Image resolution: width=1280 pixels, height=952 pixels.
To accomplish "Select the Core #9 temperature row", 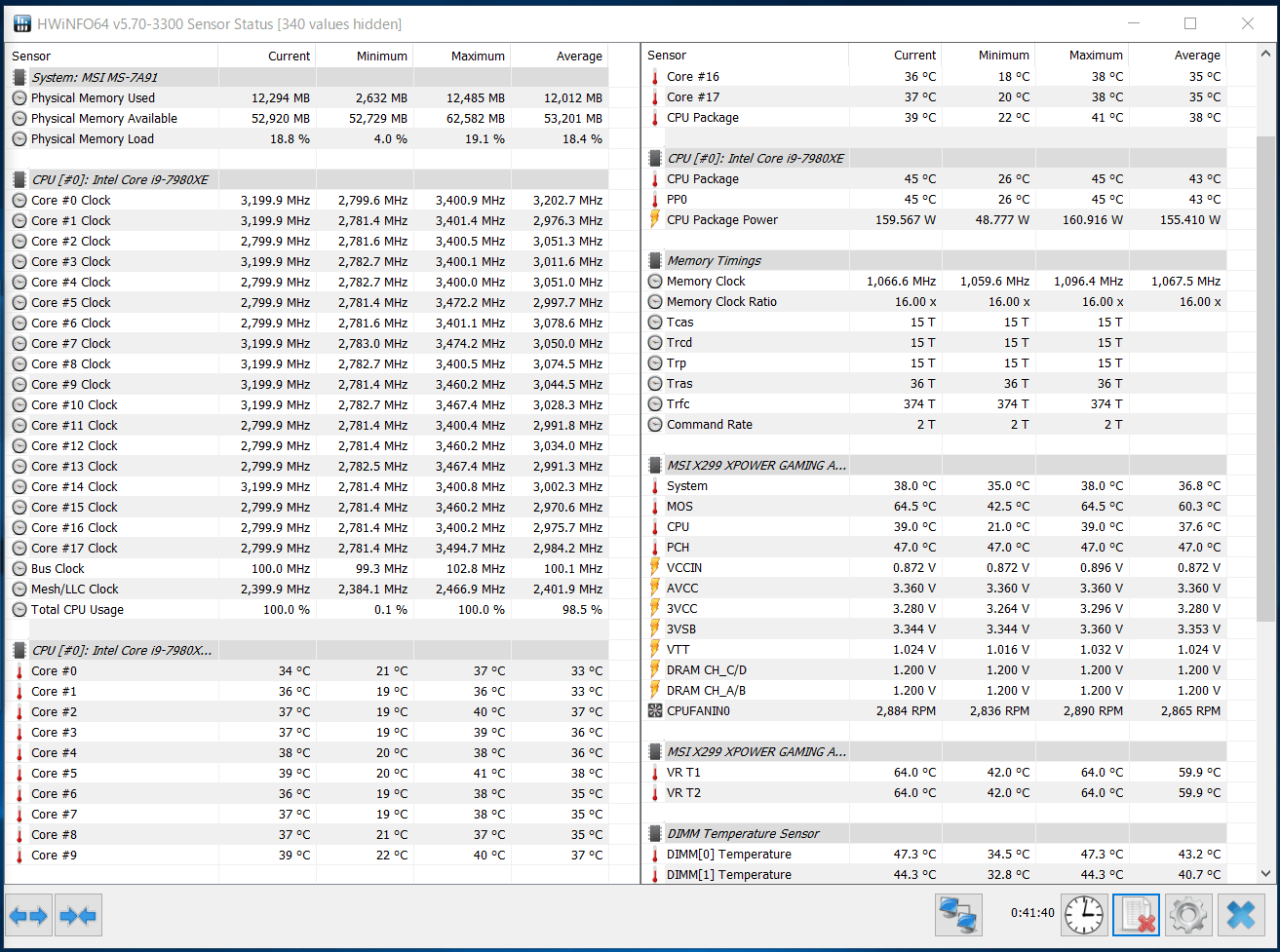I will click(307, 855).
